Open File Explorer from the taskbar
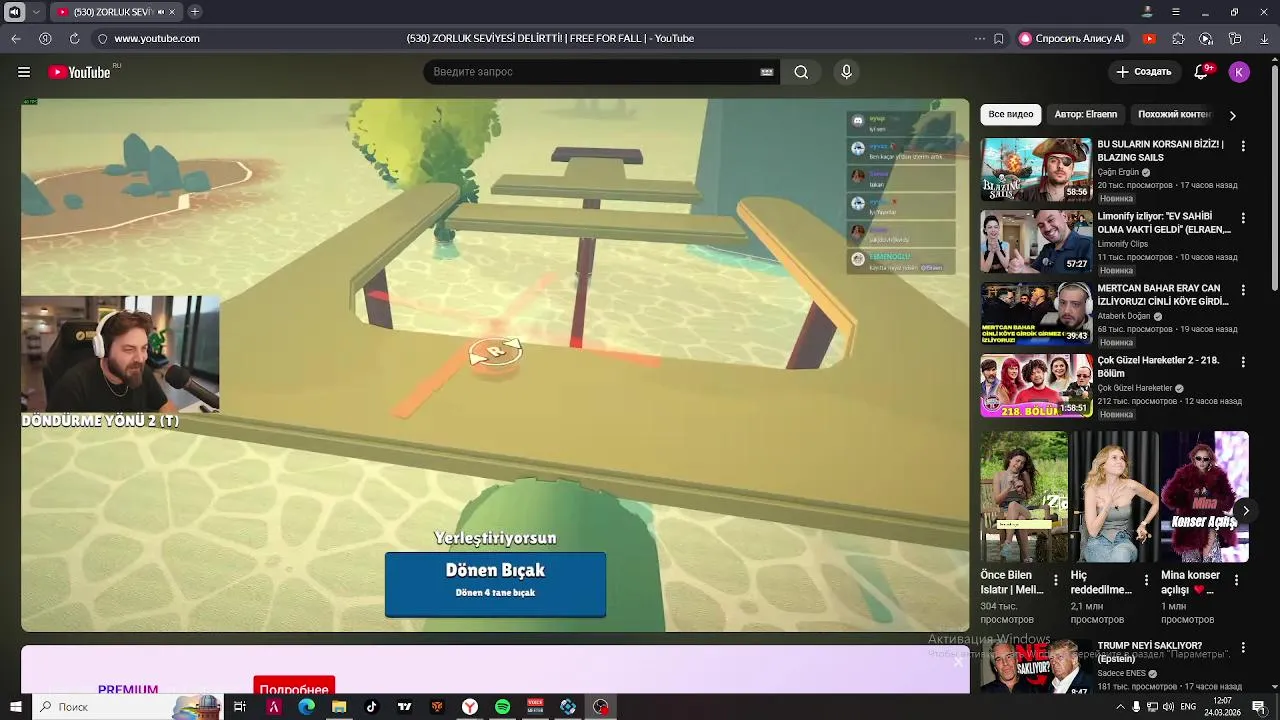 pyautogui.click(x=339, y=707)
